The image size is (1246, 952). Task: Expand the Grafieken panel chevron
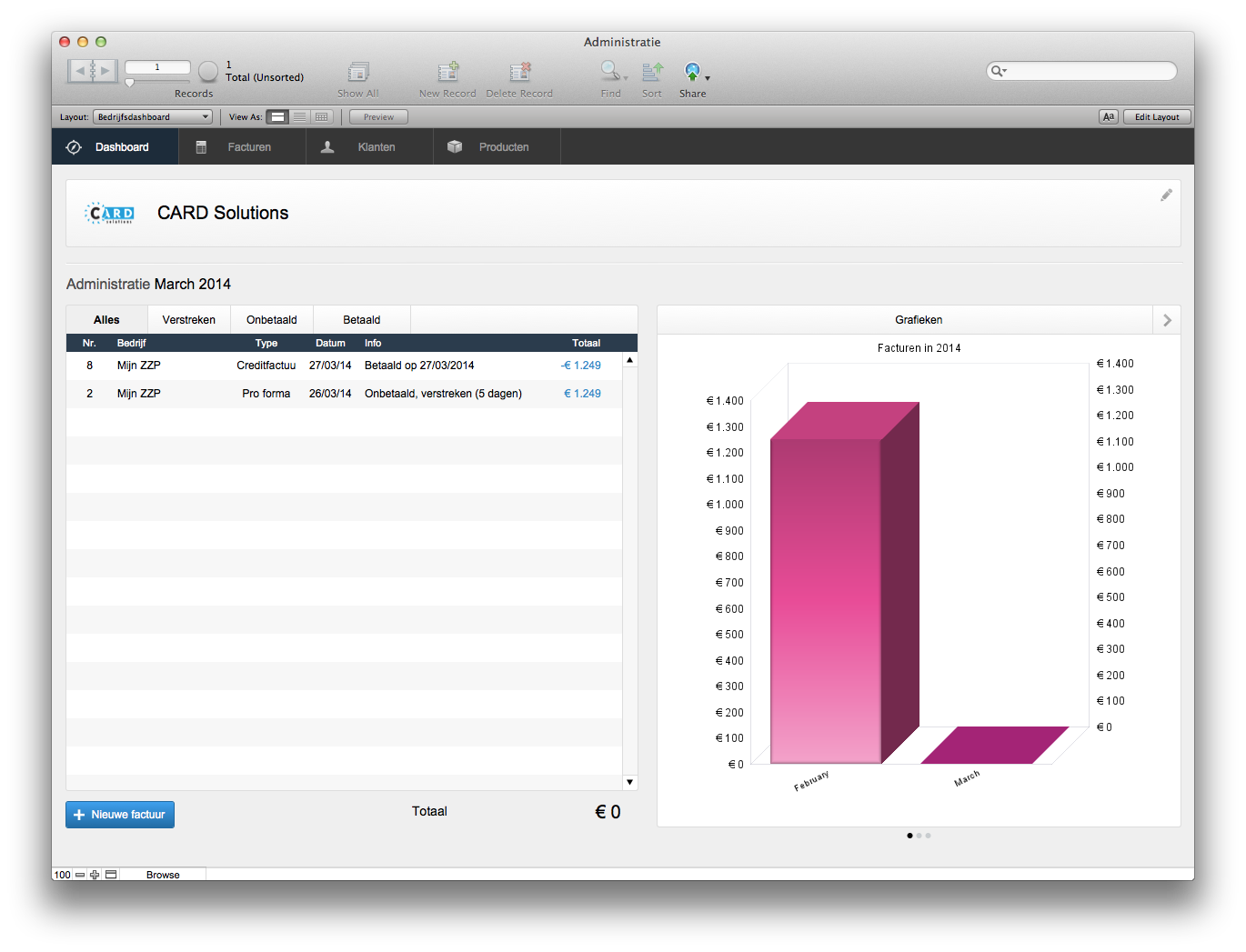pos(1167,320)
